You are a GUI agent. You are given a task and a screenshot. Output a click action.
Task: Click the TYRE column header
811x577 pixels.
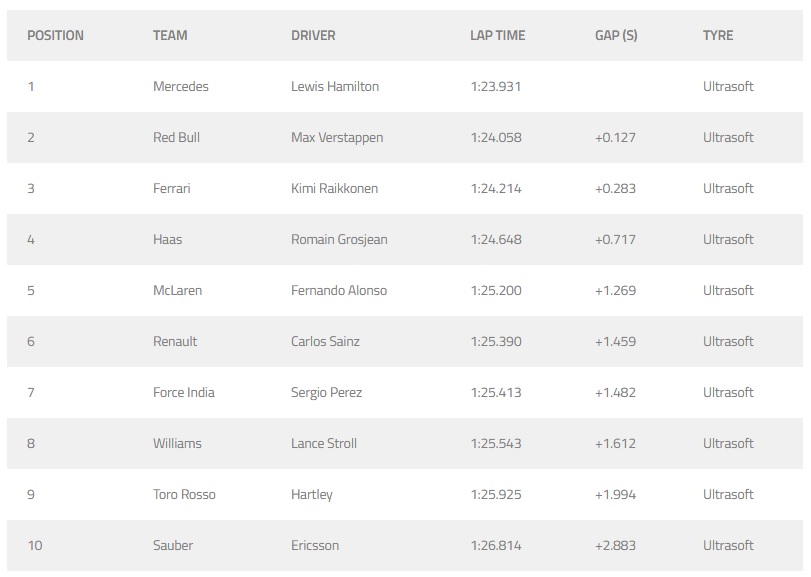pyautogui.click(x=718, y=36)
